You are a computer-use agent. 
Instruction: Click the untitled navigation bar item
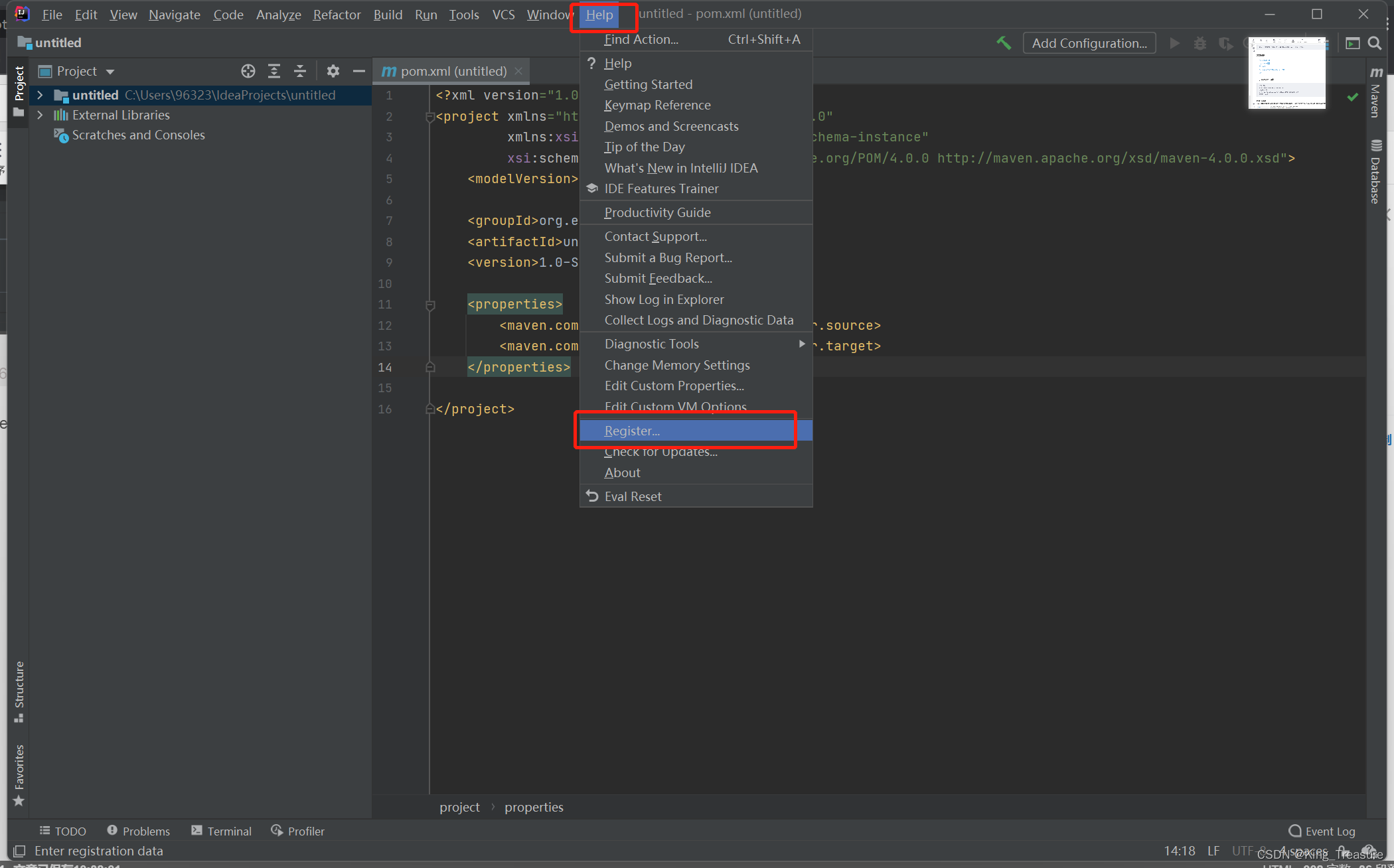tap(49, 42)
